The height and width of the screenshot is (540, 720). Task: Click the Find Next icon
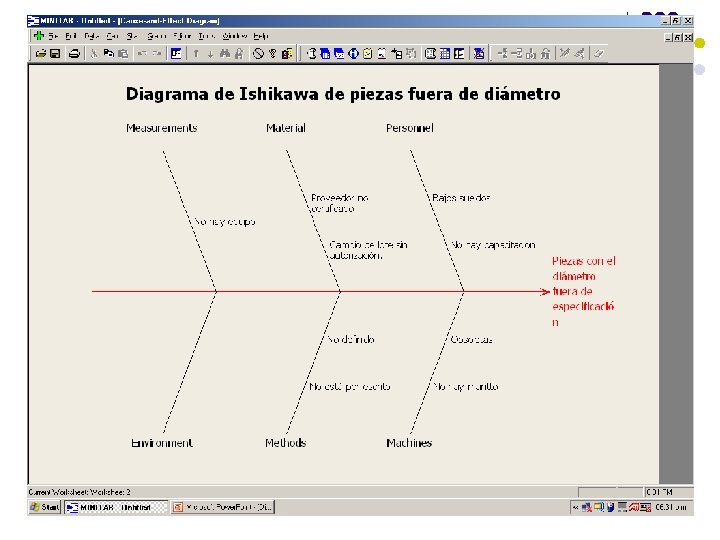(x=239, y=54)
